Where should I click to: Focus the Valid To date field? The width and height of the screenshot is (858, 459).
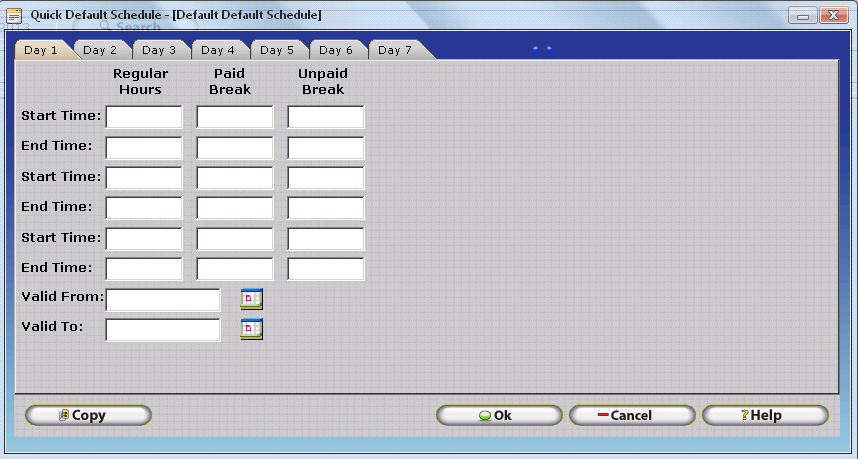[163, 329]
